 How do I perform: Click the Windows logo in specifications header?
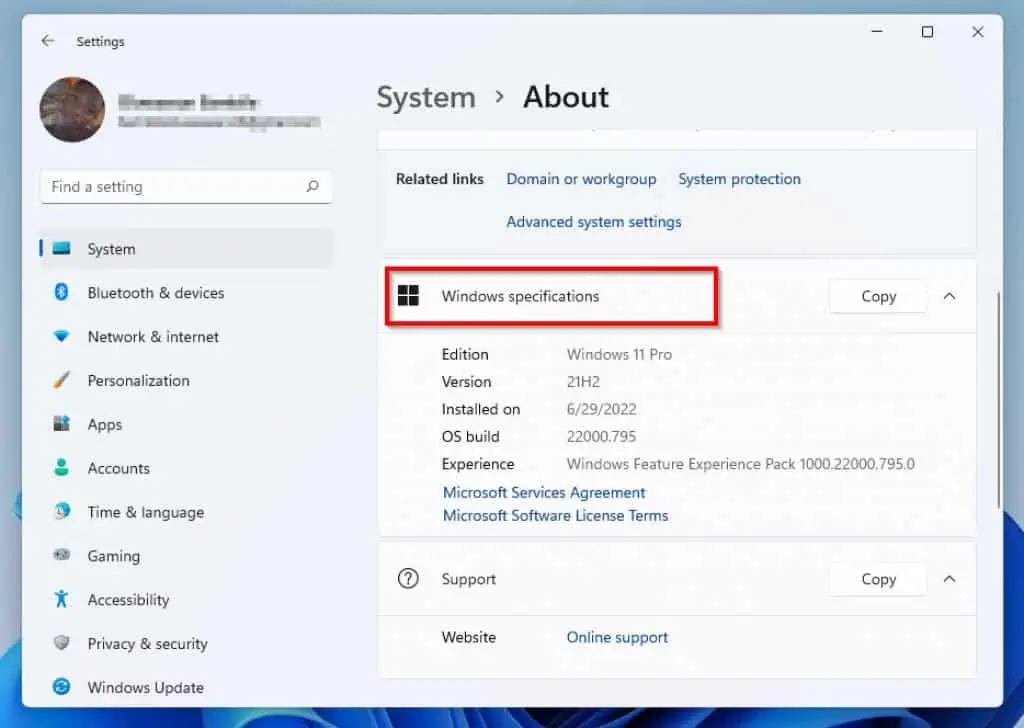coord(408,296)
